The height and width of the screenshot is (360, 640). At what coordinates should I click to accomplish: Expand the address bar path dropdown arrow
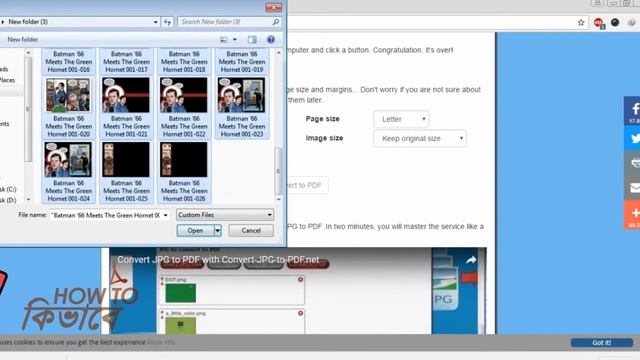[156, 22]
